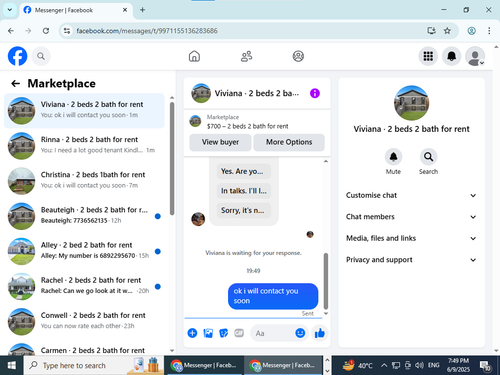Open the tab search dropdown arrow
The width and height of the screenshot is (500, 375).
10,10
